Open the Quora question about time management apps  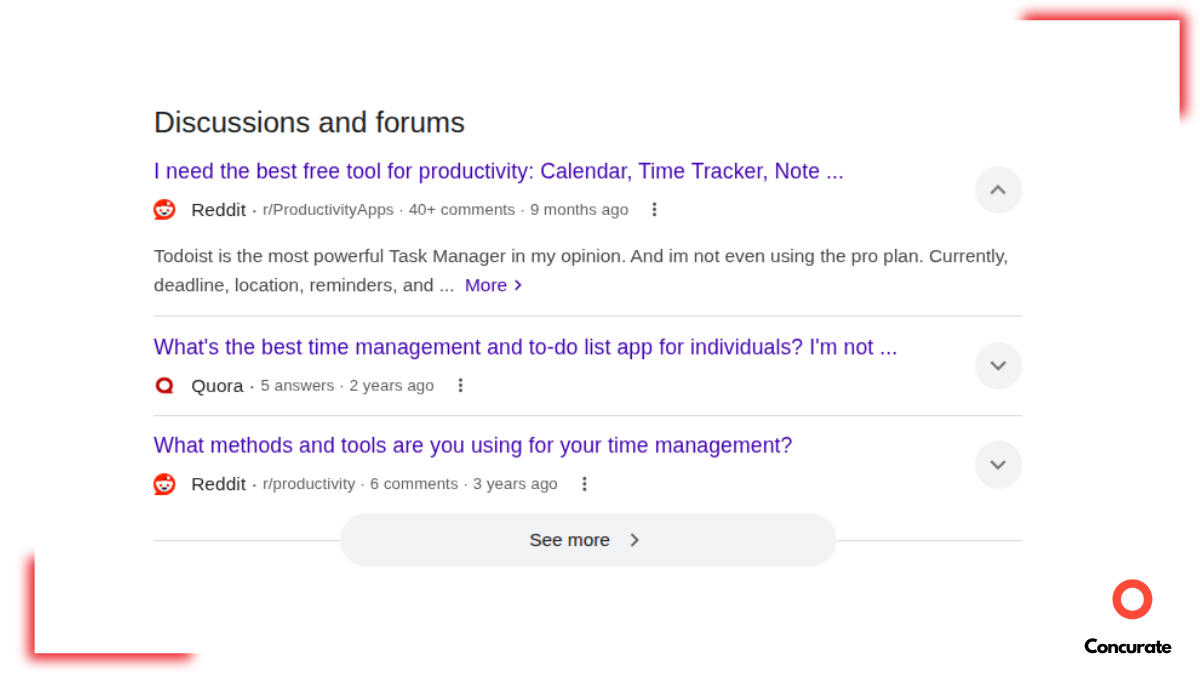pos(525,347)
